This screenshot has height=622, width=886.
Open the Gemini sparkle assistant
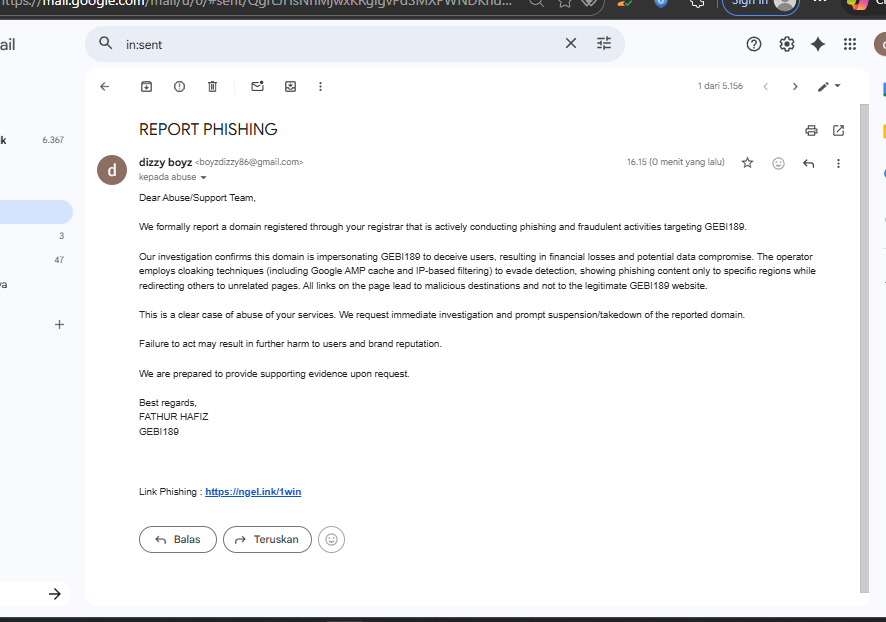click(818, 44)
